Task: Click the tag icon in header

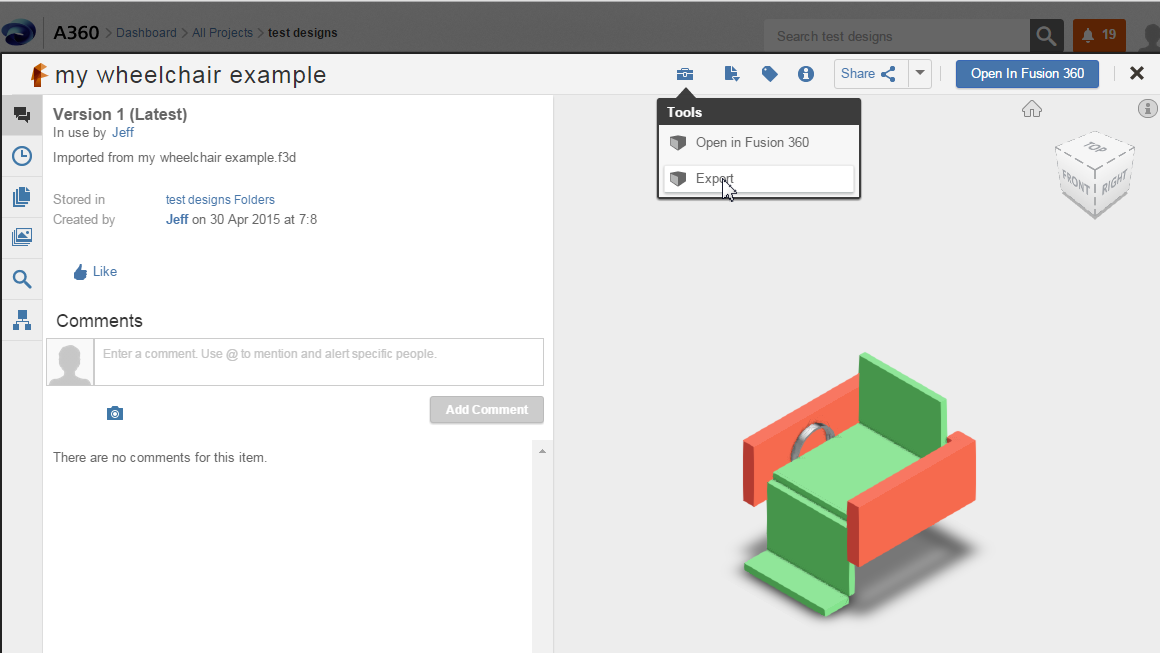Action: tap(769, 74)
